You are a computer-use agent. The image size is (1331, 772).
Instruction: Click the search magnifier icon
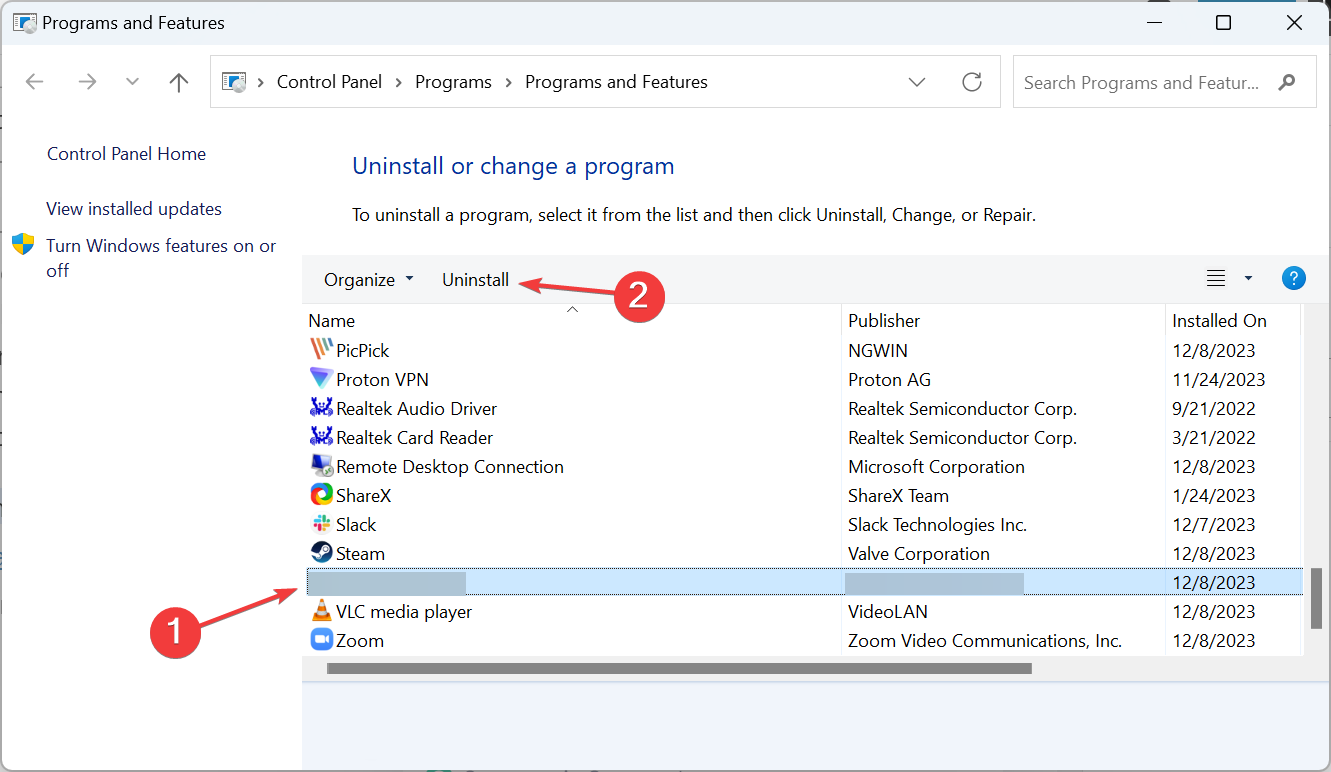pos(1288,82)
